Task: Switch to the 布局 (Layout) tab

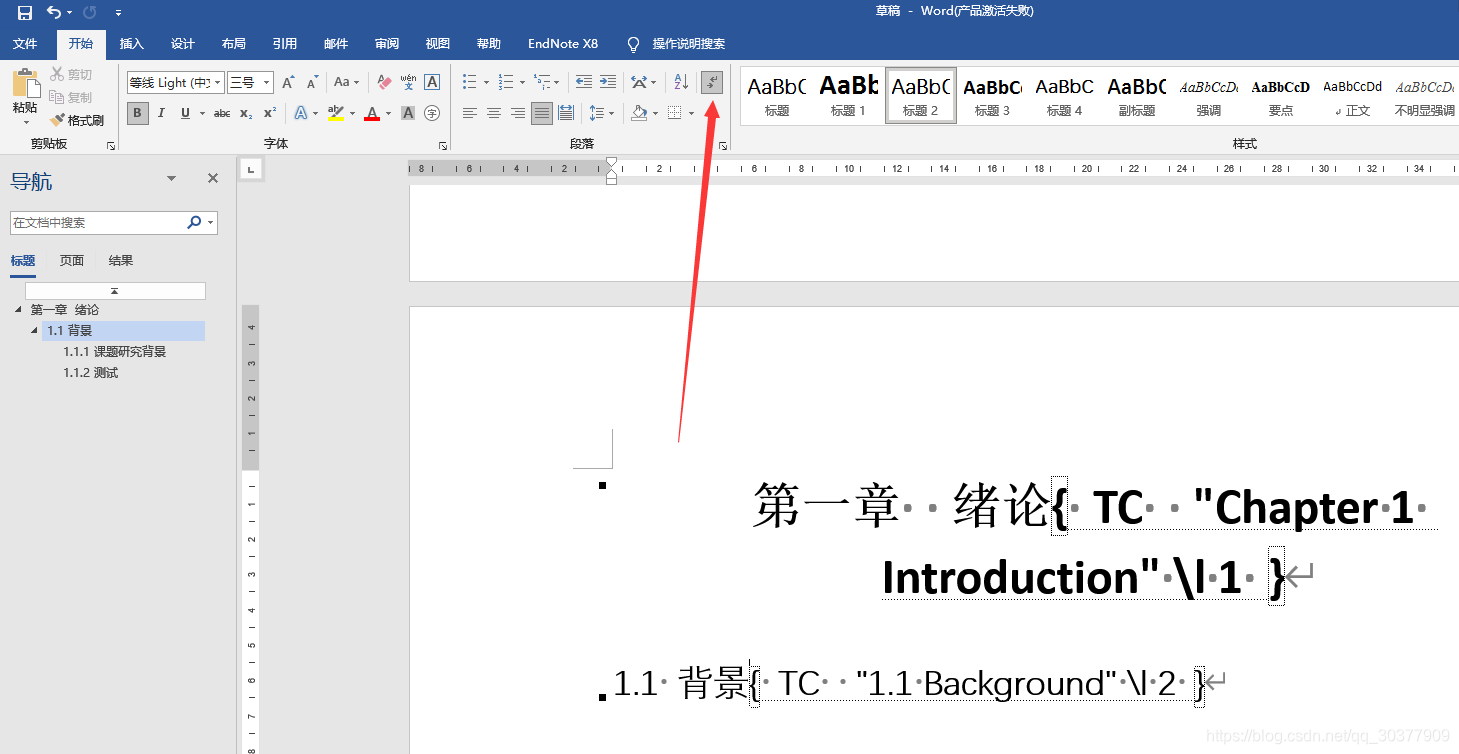Action: tap(234, 44)
